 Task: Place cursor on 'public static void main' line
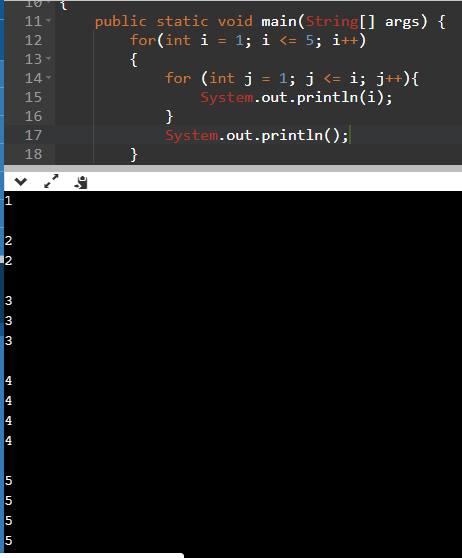tap(270, 22)
